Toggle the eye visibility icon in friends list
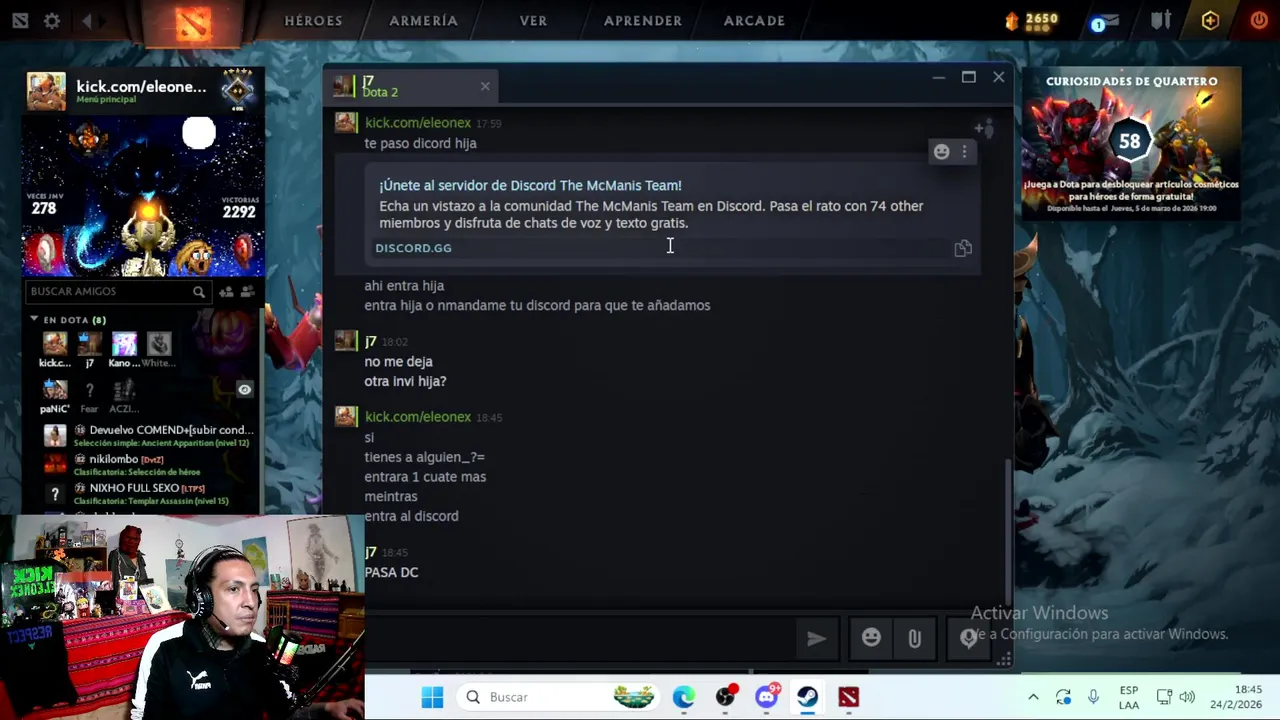This screenshot has height=720, width=1280. (244, 389)
